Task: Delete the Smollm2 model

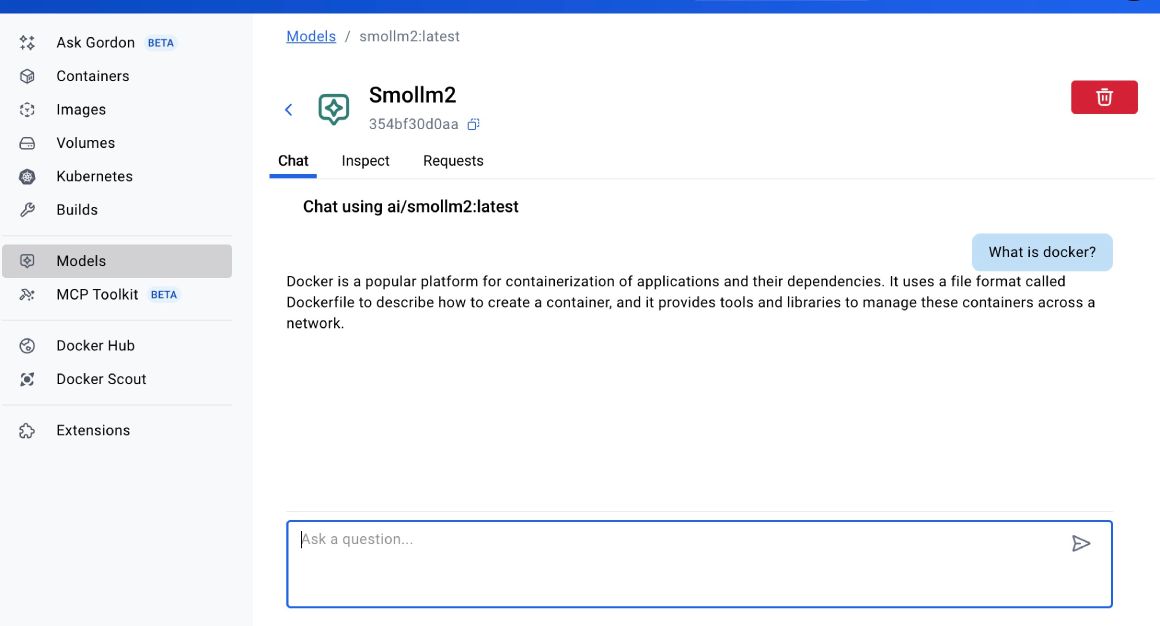Action: [1104, 97]
